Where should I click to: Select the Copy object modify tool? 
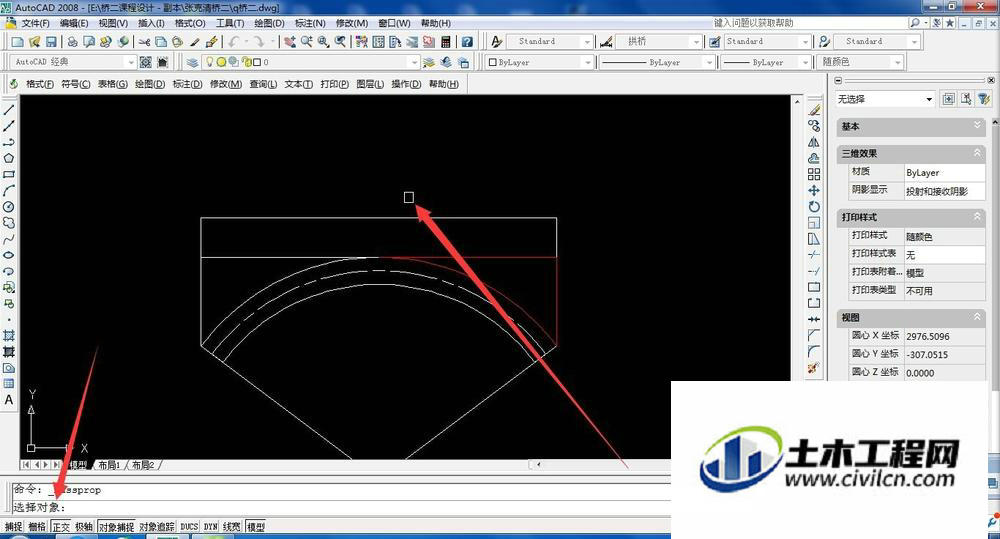point(814,126)
